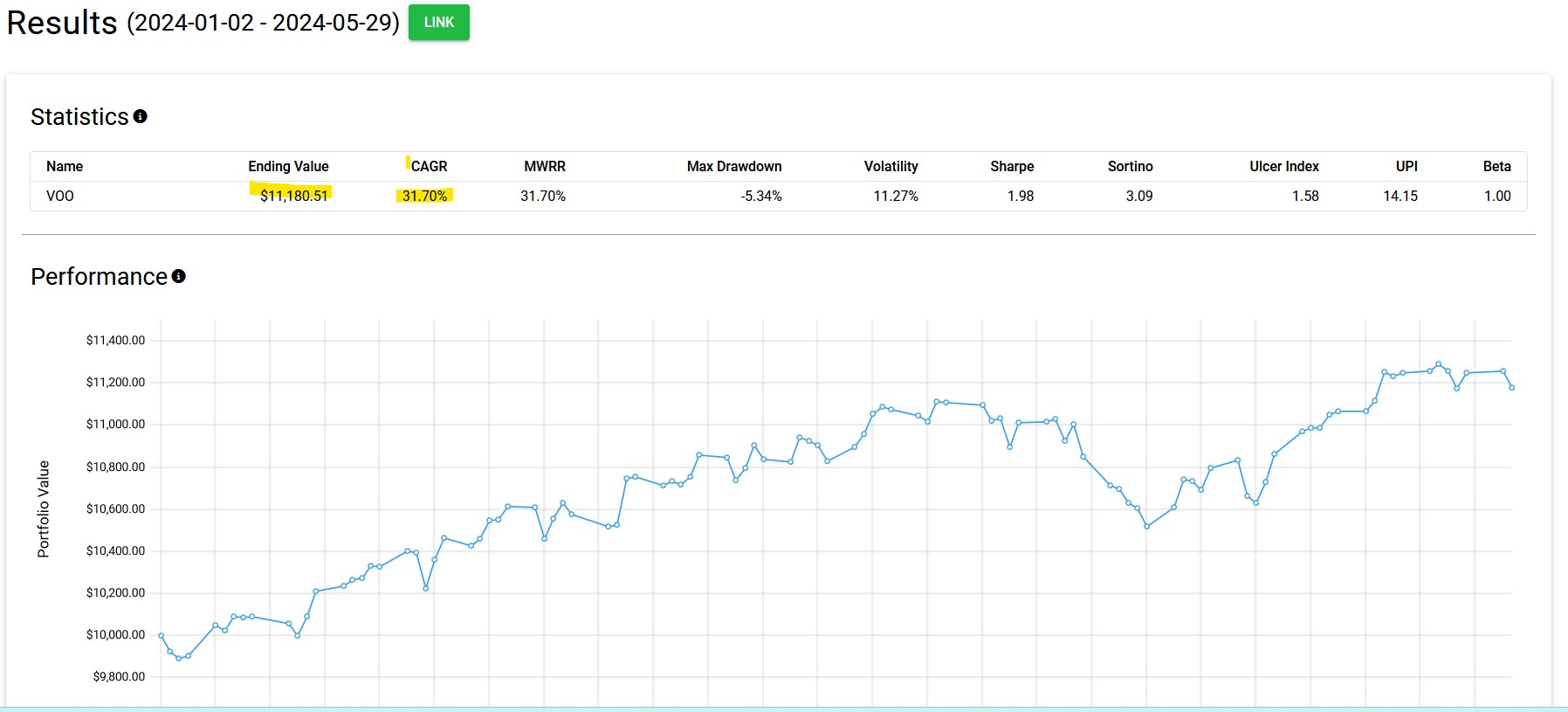The height and width of the screenshot is (712, 1568).
Task: Select the -5.34% max drawdown cell
Action: click(x=761, y=196)
